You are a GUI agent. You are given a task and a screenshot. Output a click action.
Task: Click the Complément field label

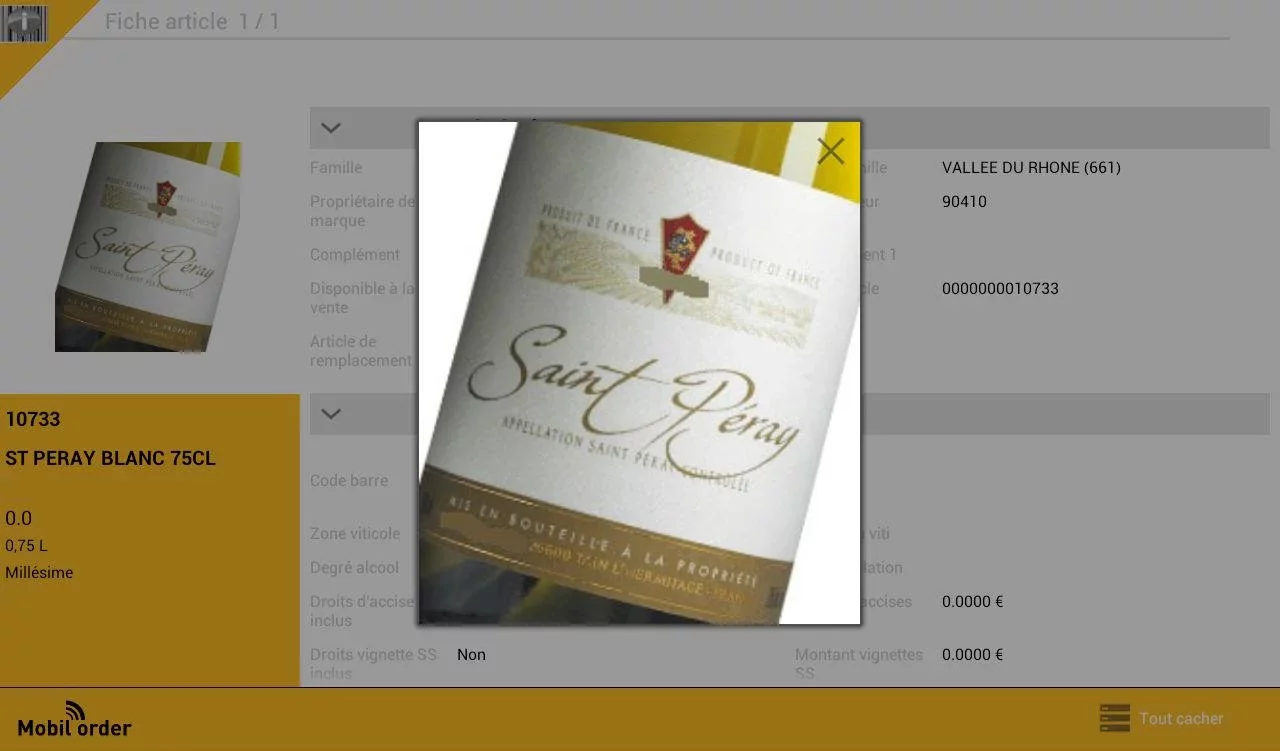tap(355, 255)
